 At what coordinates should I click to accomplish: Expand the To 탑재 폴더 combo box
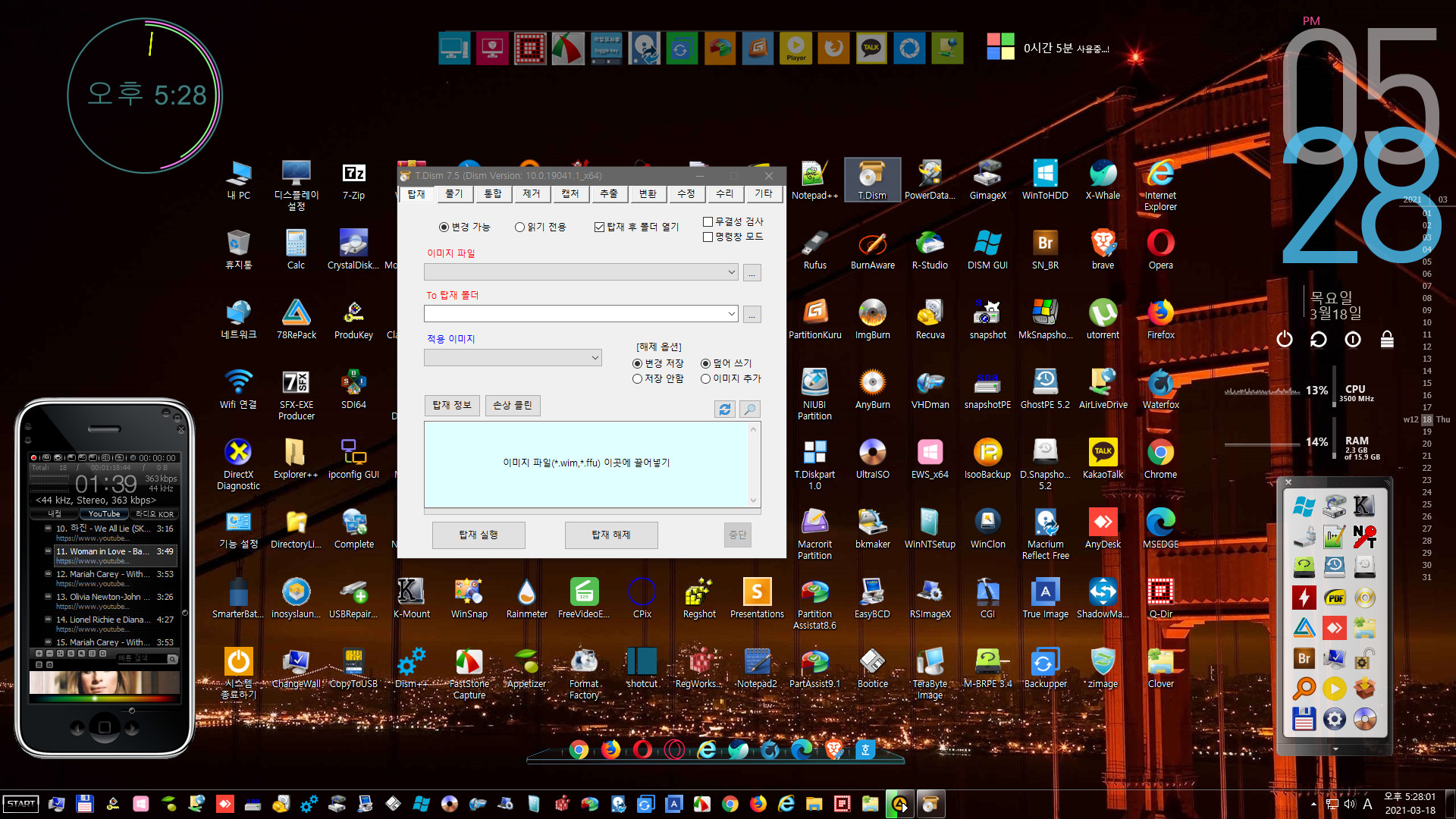[x=731, y=314]
